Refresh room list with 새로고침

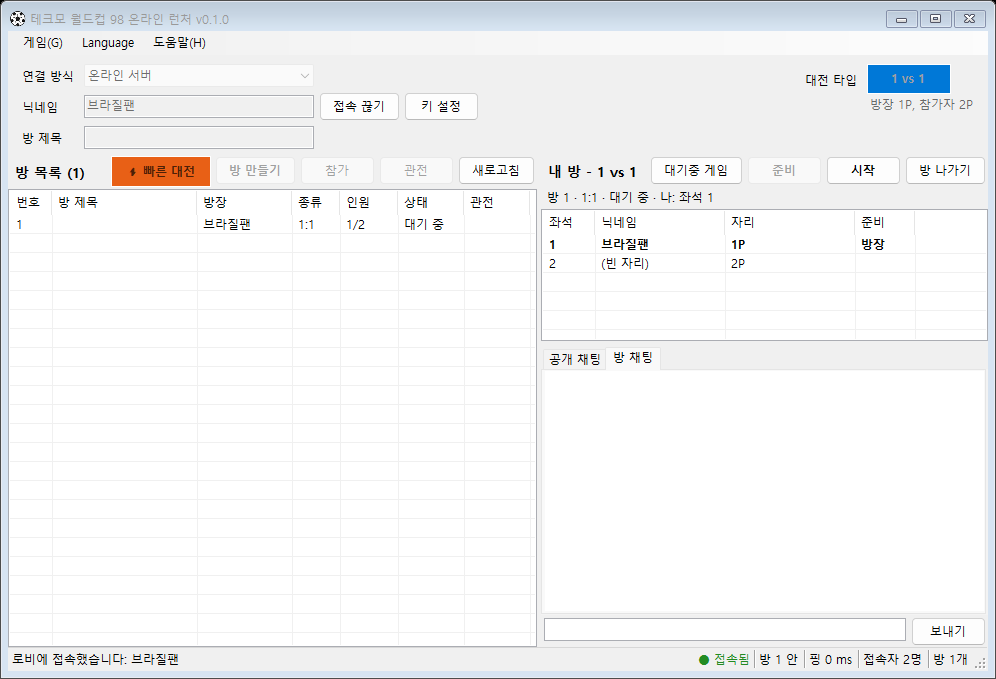pyautogui.click(x=496, y=170)
